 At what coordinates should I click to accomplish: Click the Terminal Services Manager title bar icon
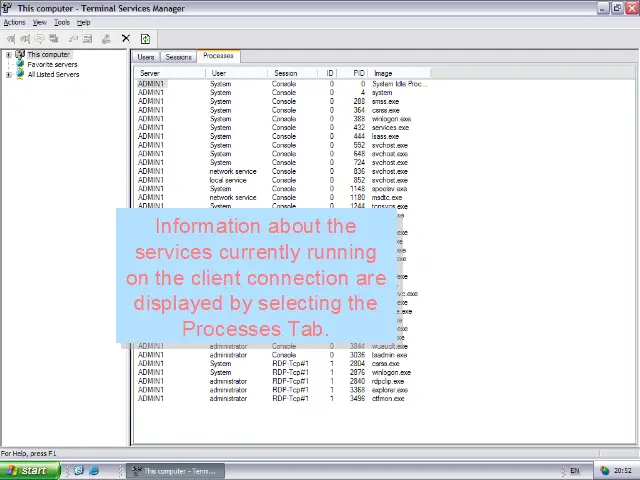point(7,8)
